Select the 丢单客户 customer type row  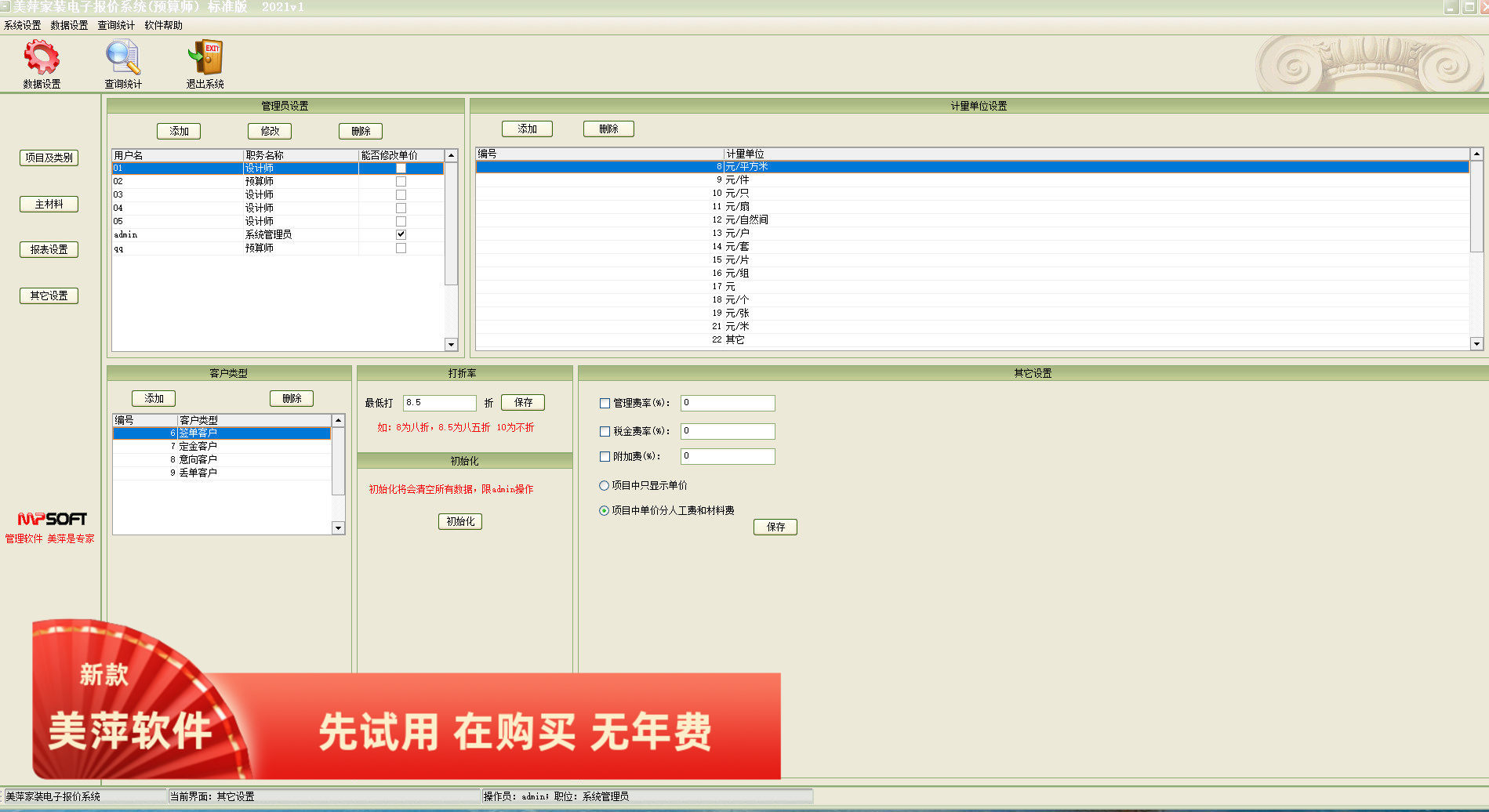[222, 473]
